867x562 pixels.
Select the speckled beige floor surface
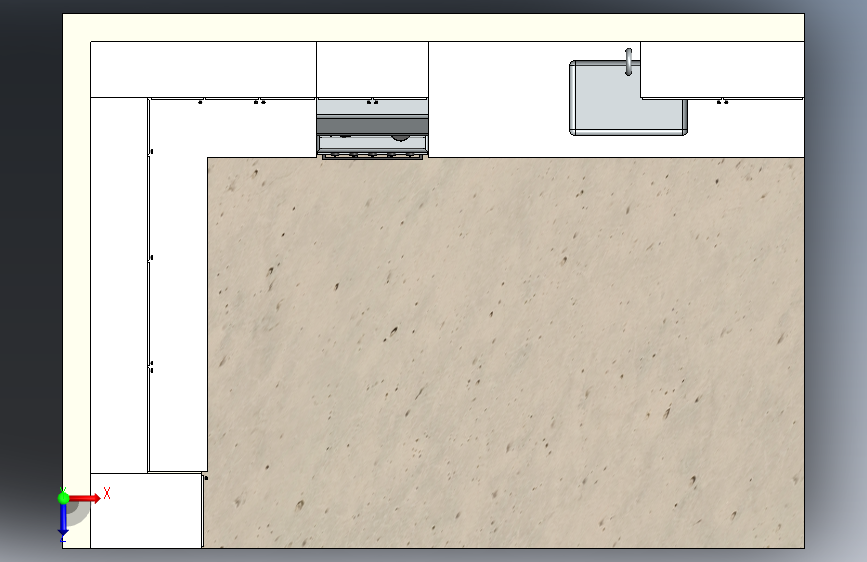[505, 353]
